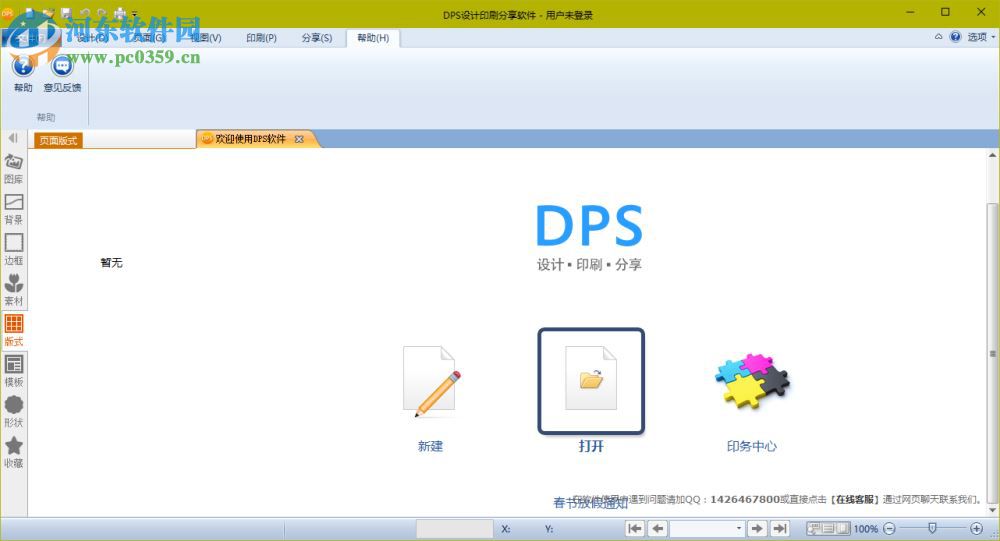Go to previous page arrow button
Screen dimensions: 1000x541
[658, 528]
